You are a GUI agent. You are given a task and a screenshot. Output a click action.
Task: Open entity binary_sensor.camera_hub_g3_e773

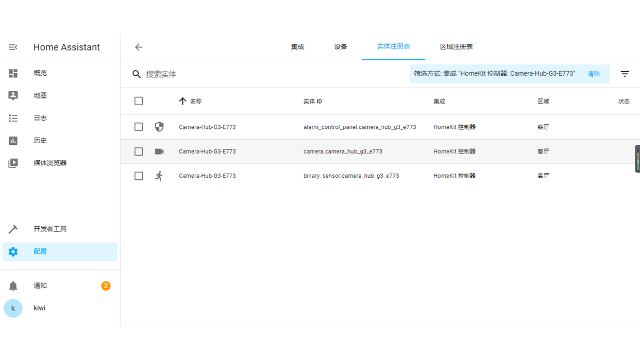tap(351, 176)
